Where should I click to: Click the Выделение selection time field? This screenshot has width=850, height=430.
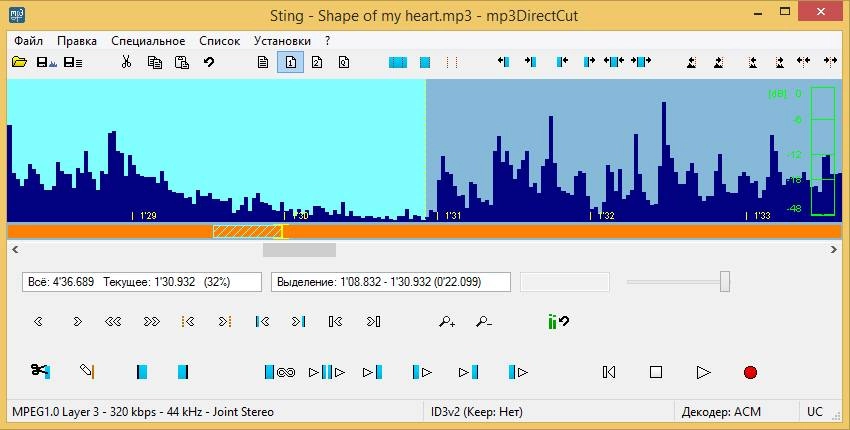(391, 282)
